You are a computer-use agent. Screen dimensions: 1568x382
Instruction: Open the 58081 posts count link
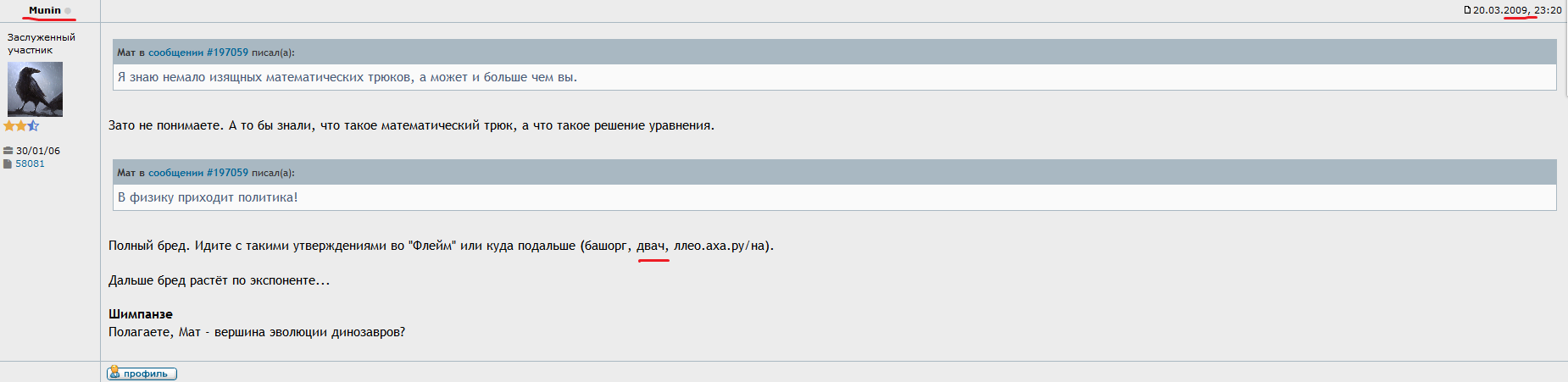[30, 163]
